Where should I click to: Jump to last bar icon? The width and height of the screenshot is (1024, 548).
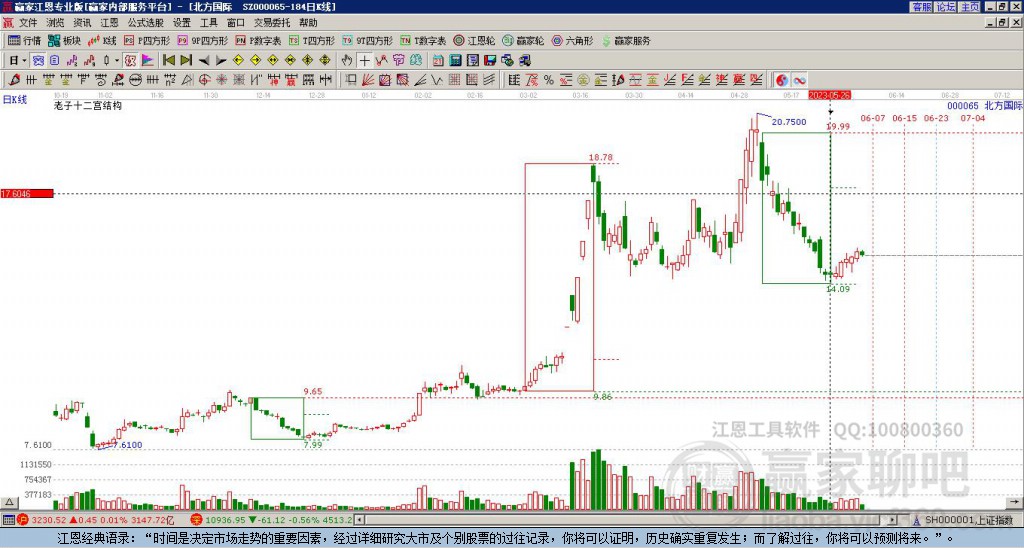click(186, 61)
